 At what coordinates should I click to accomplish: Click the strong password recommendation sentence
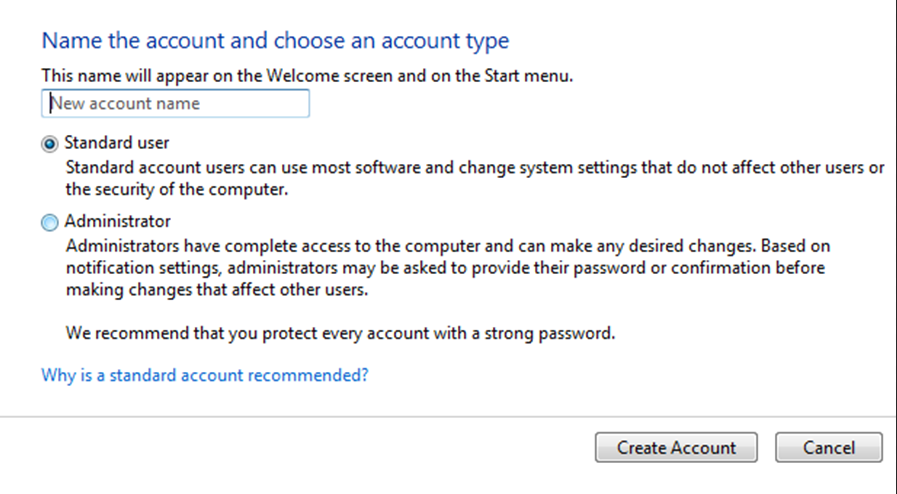click(340, 332)
